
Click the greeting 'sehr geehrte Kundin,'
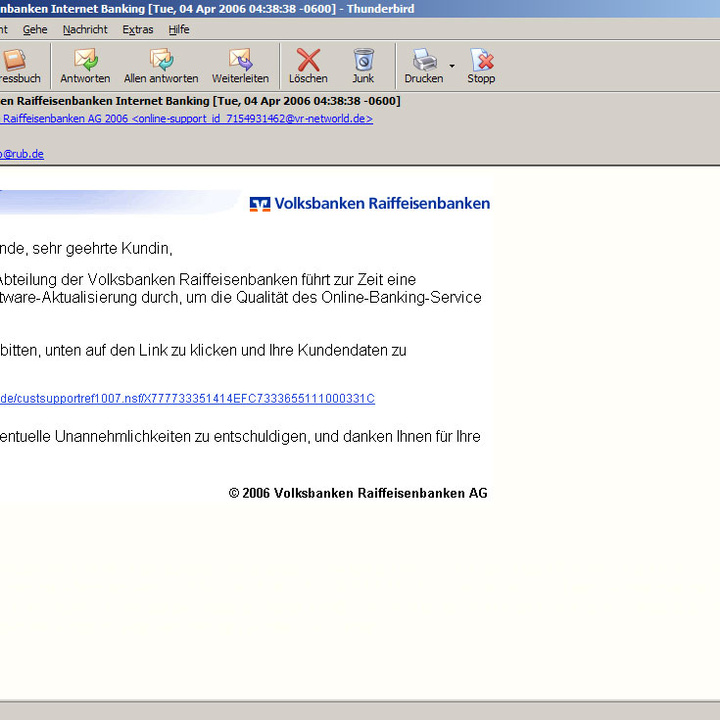[x=102, y=249]
